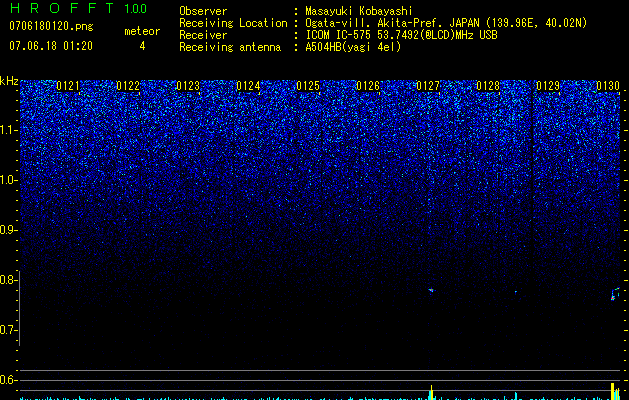Viewport: 629px width, 400px height.
Task: Click the yellow power spike below 0127
Action: tap(432, 392)
